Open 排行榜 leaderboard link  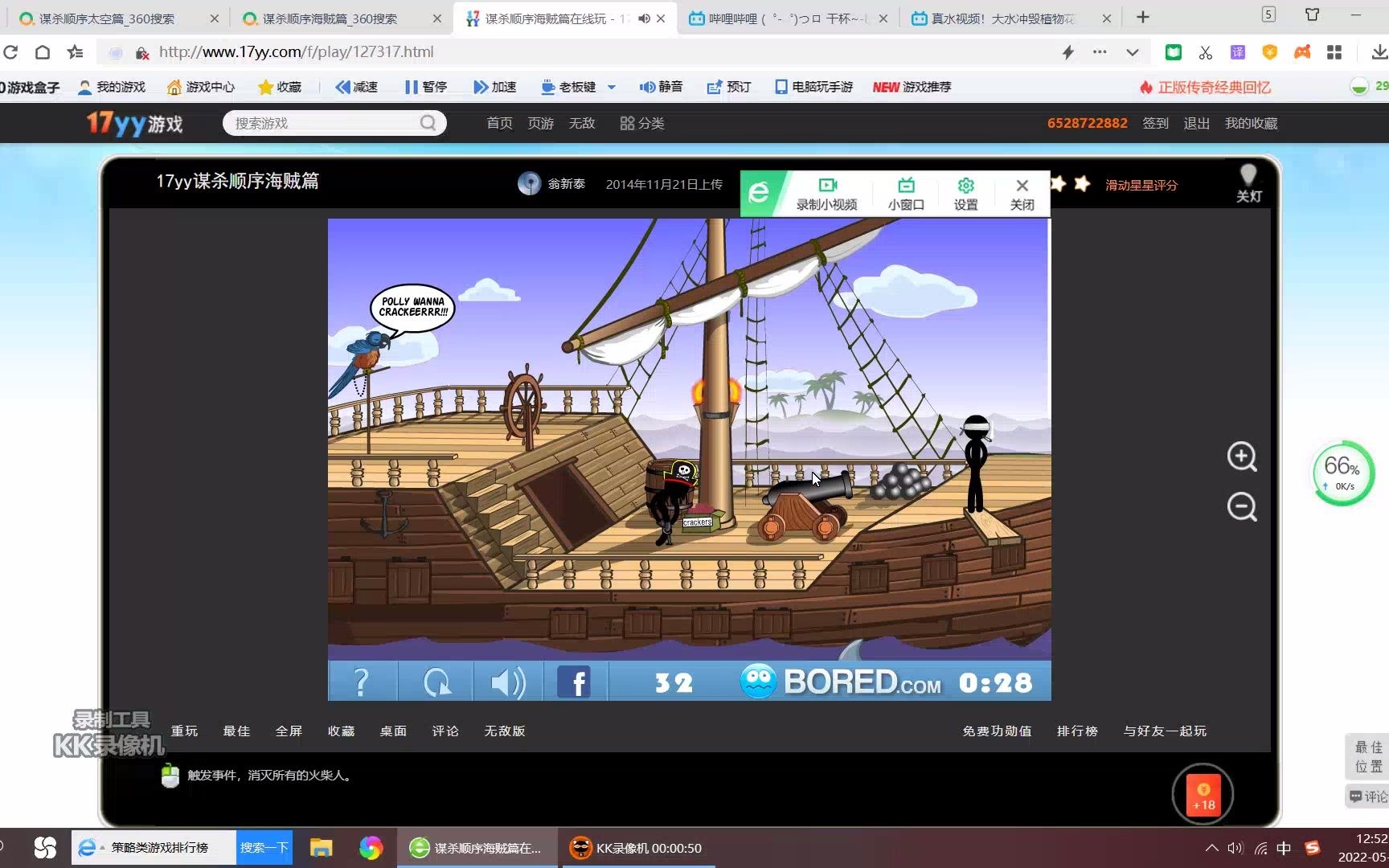1077,731
